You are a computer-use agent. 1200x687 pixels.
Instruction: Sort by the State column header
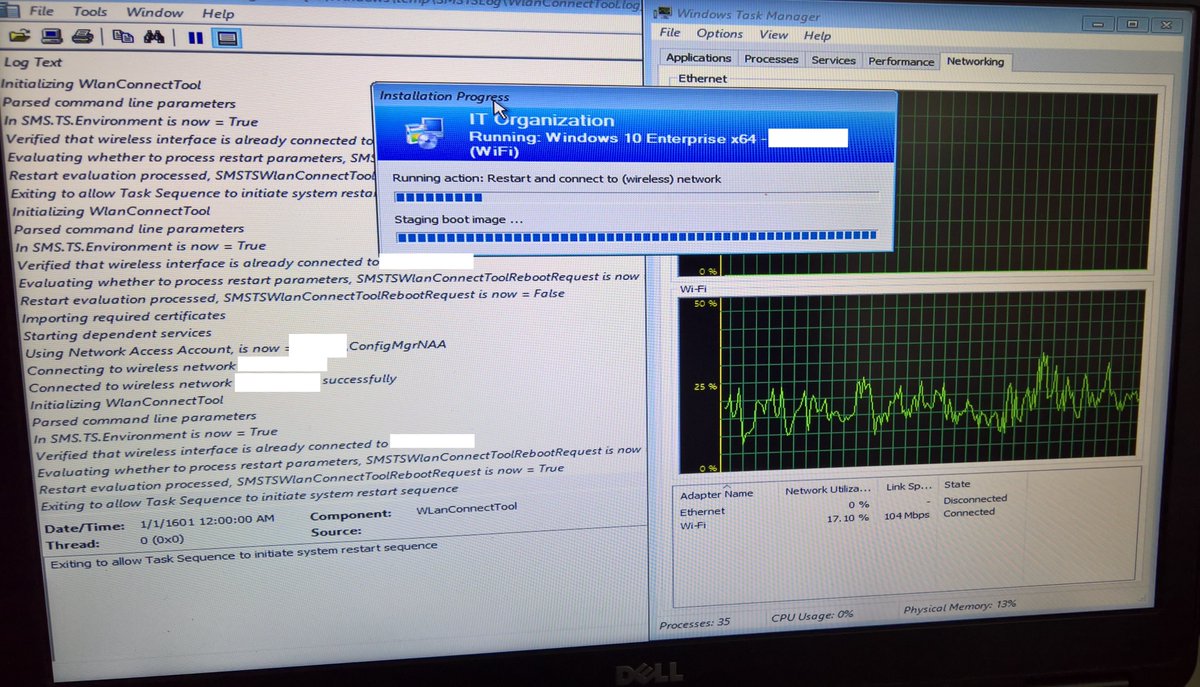[x=957, y=484]
